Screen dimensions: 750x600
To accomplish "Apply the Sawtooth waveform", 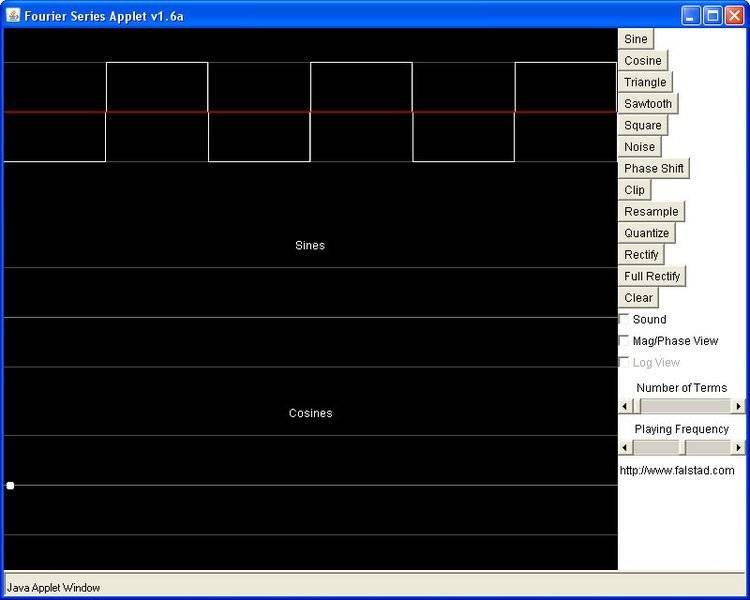I will 648,103.
